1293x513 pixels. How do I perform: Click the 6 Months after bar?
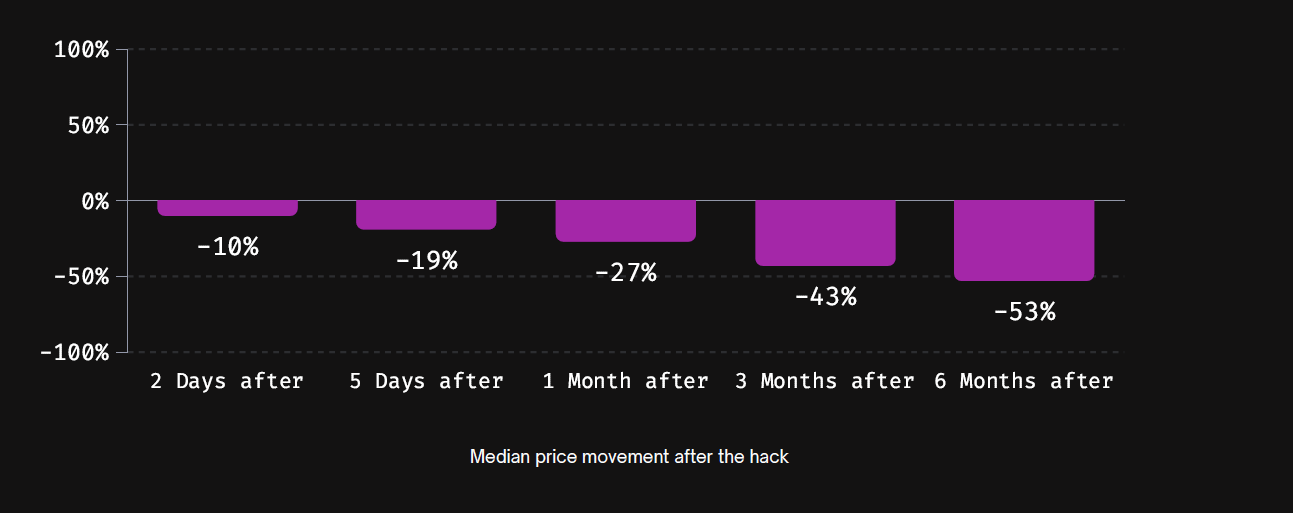pos(1024,241)
